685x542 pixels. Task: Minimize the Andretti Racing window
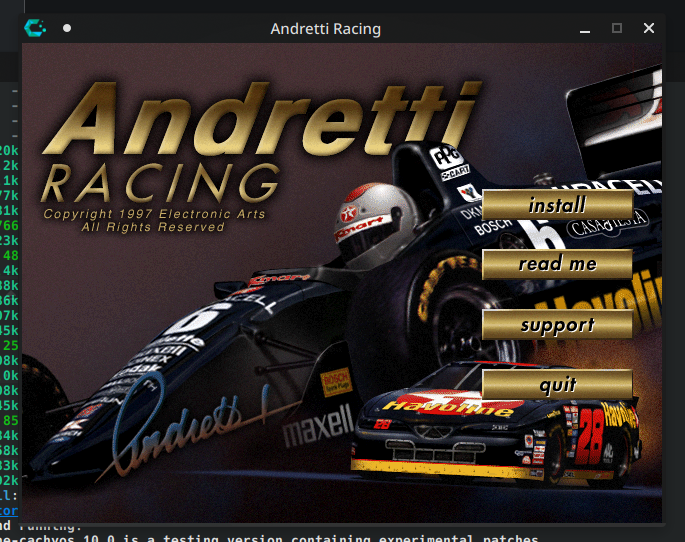(585, 29)
